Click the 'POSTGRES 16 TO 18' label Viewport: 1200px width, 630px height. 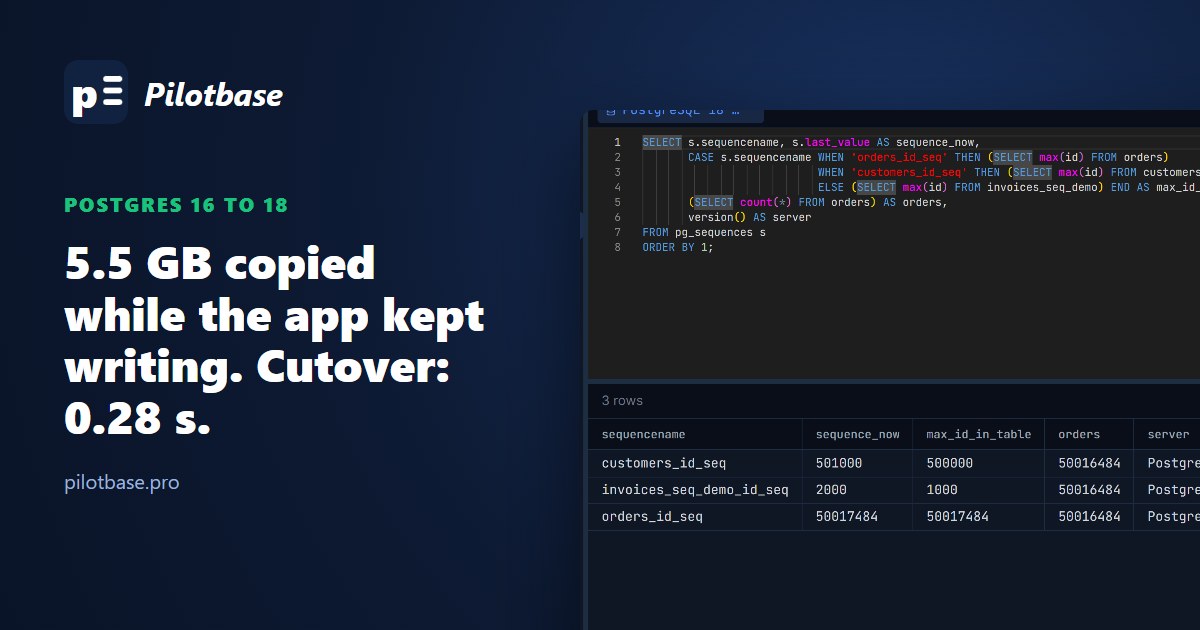click(x=176, y=206)
